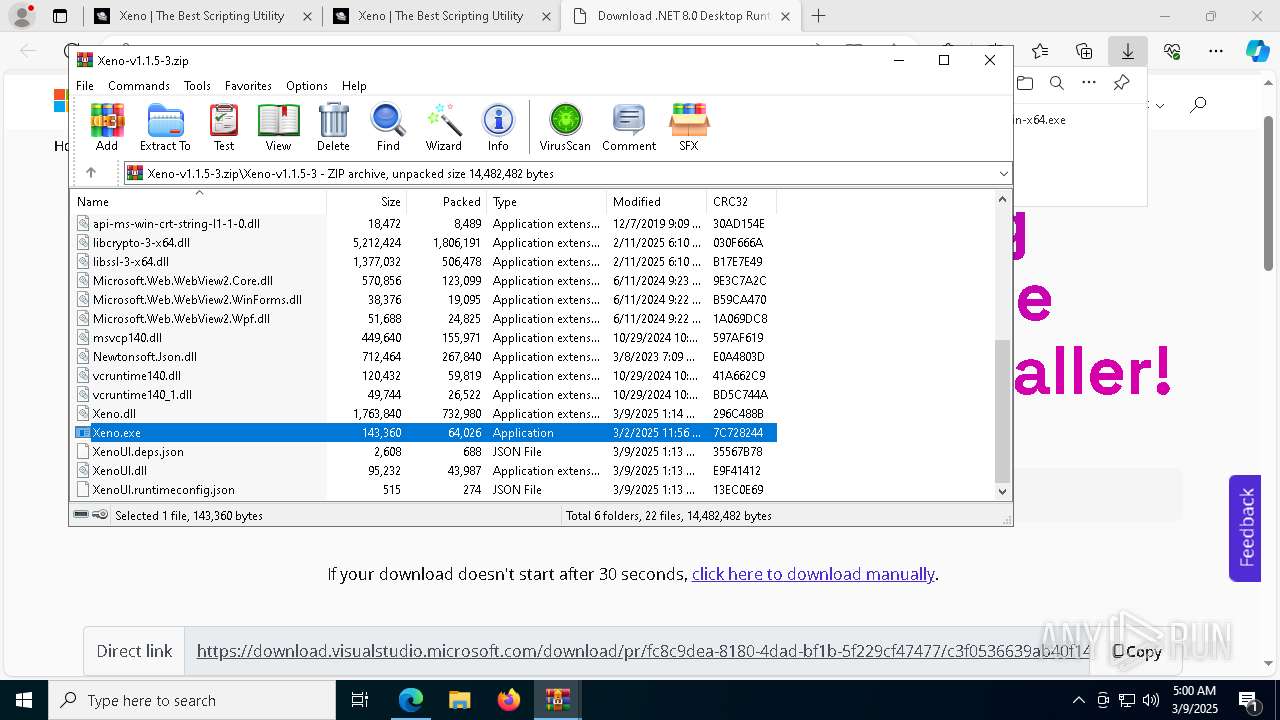Open Windows Start menu
This screenshot has height=720, width=1280.
(x=23, y=700)
